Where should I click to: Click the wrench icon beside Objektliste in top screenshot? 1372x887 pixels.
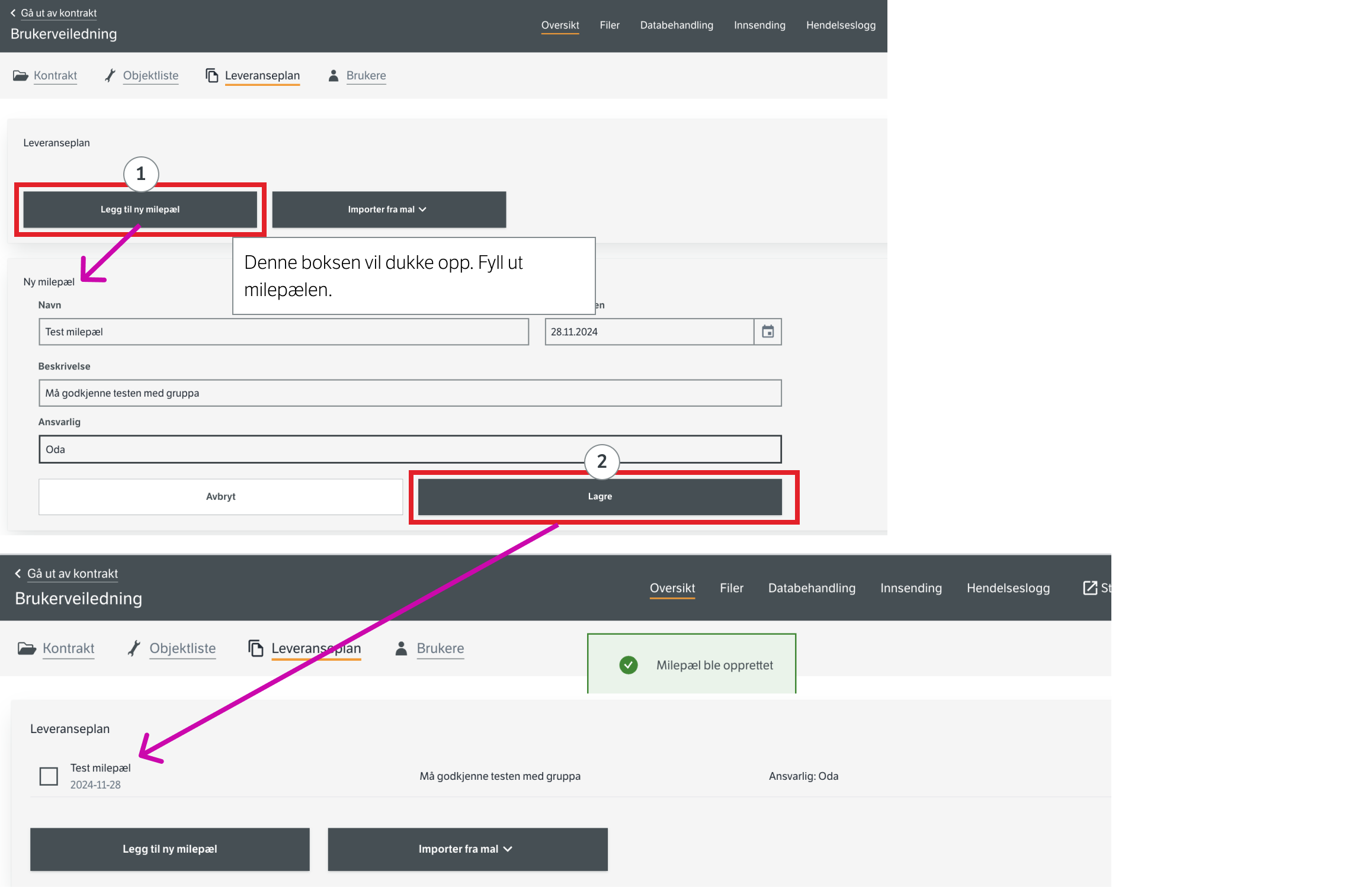pyautogui.click(x=110, y=76)
